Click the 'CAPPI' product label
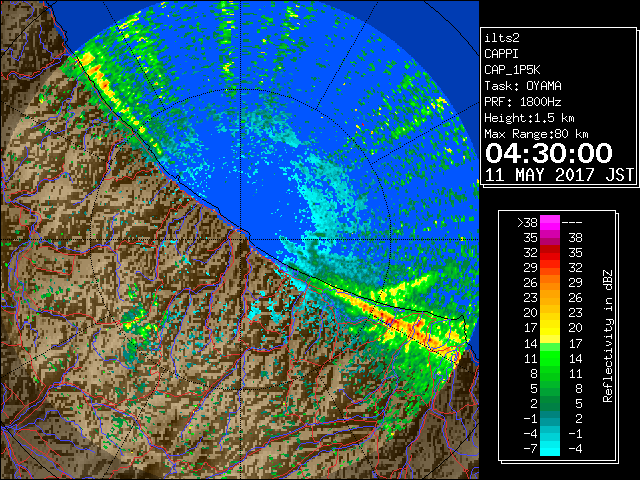This screenshot has height=480, width=640. pos(501,54)
